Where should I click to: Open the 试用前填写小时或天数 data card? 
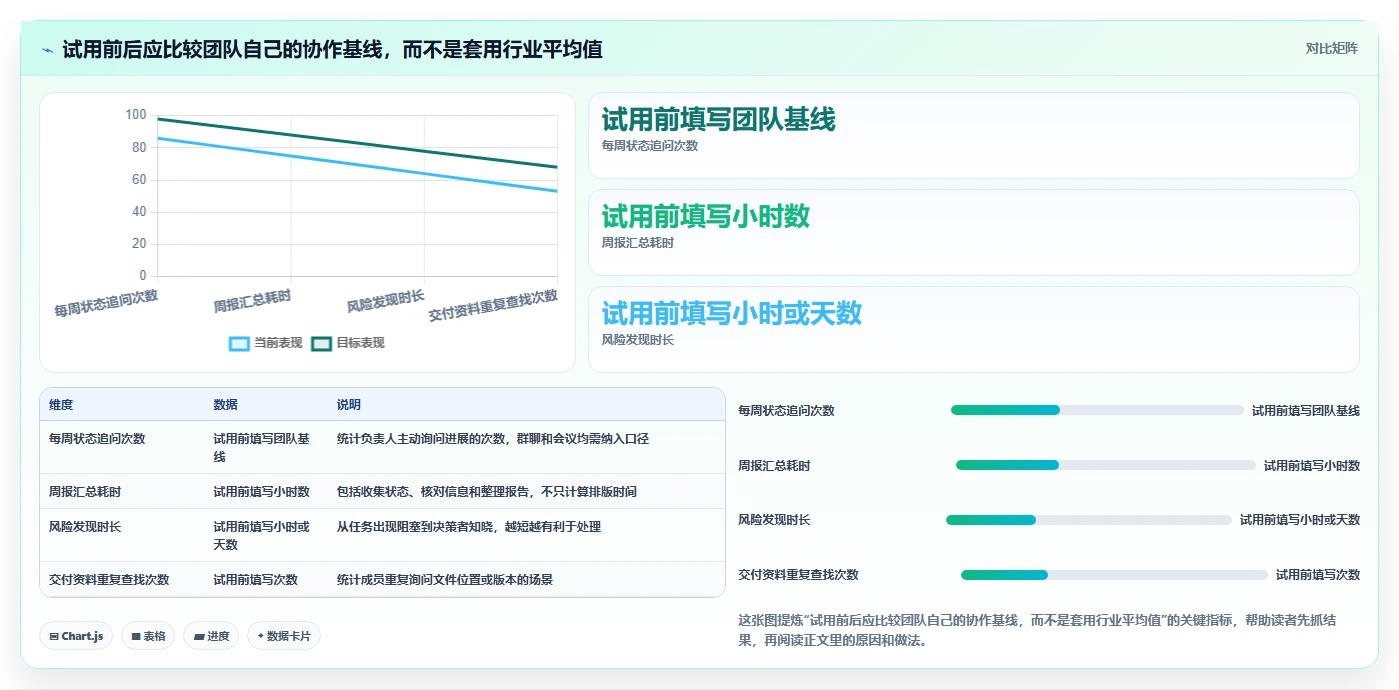coord(973,329)
